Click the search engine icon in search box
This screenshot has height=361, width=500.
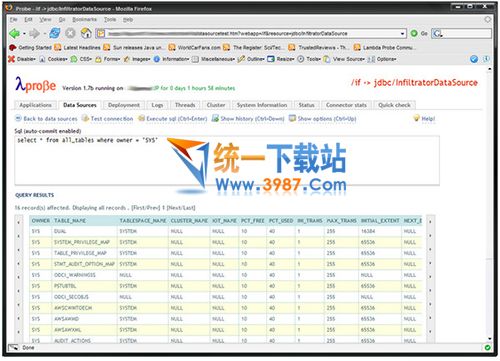click(x=437, y=33)
